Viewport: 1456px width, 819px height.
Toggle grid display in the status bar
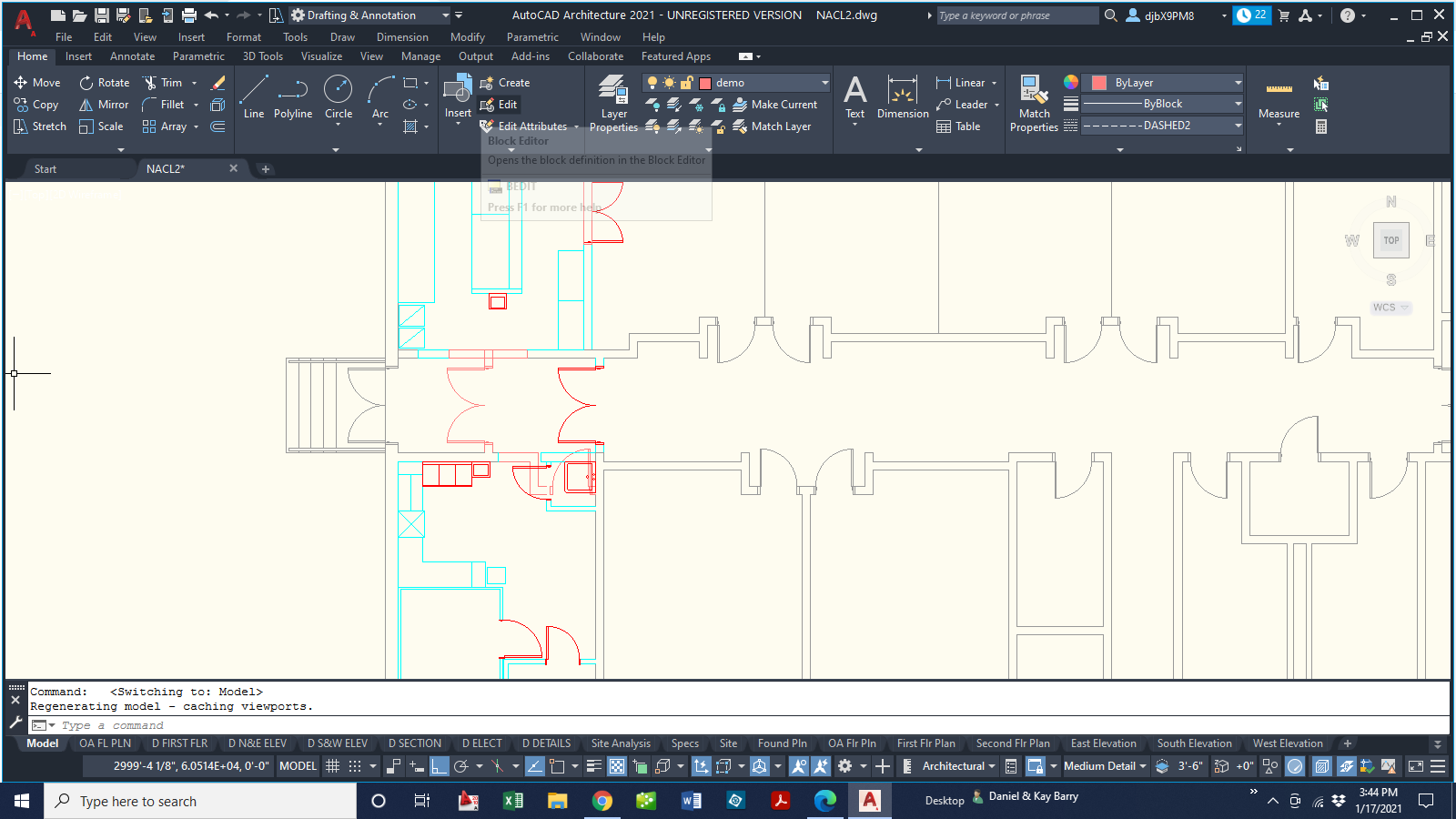[x=333, y=766]
